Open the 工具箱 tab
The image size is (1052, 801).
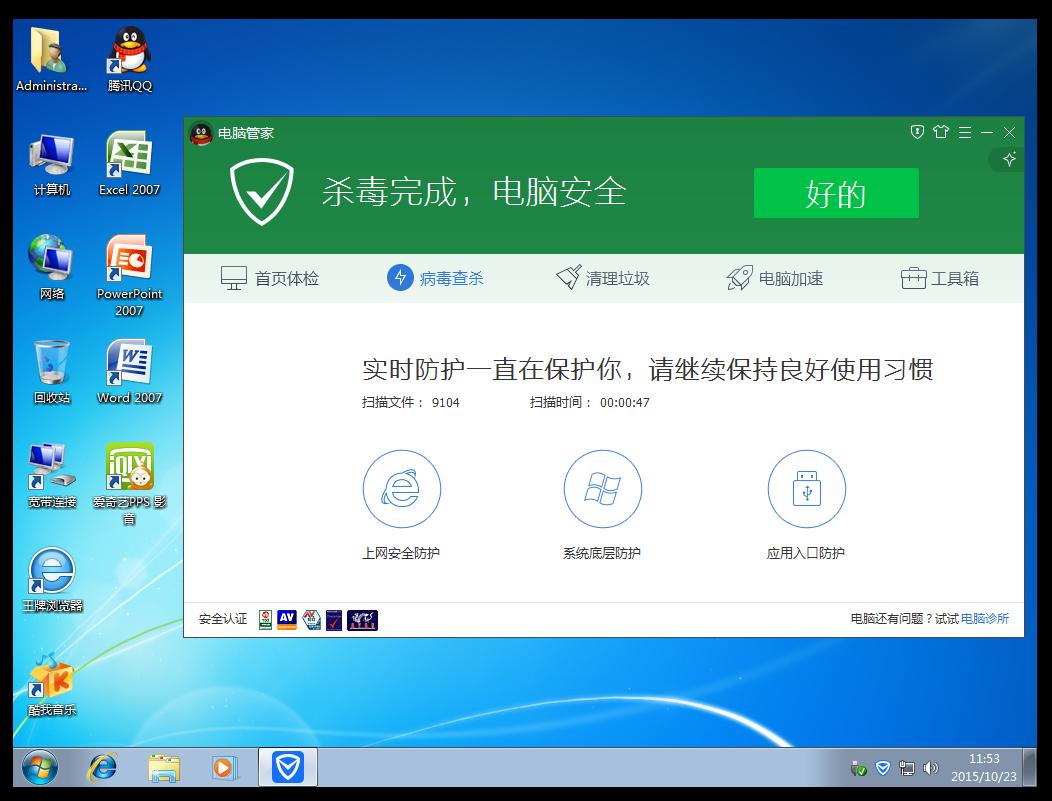[939, 278]
